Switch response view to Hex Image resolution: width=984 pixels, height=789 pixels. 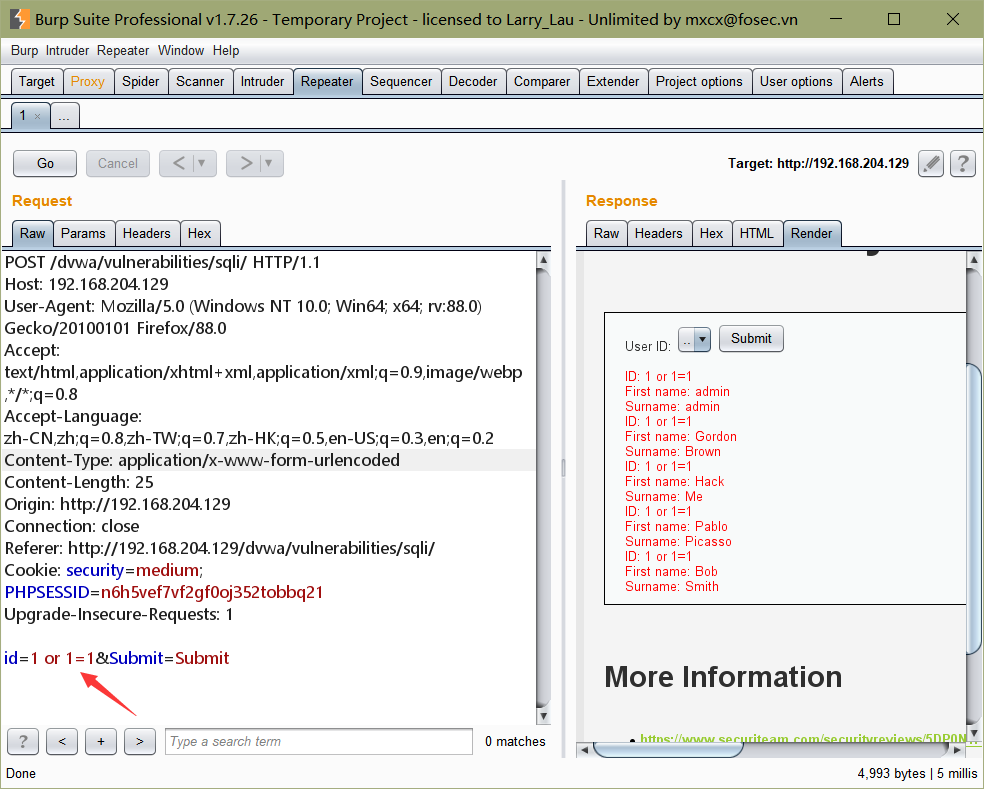712,233
